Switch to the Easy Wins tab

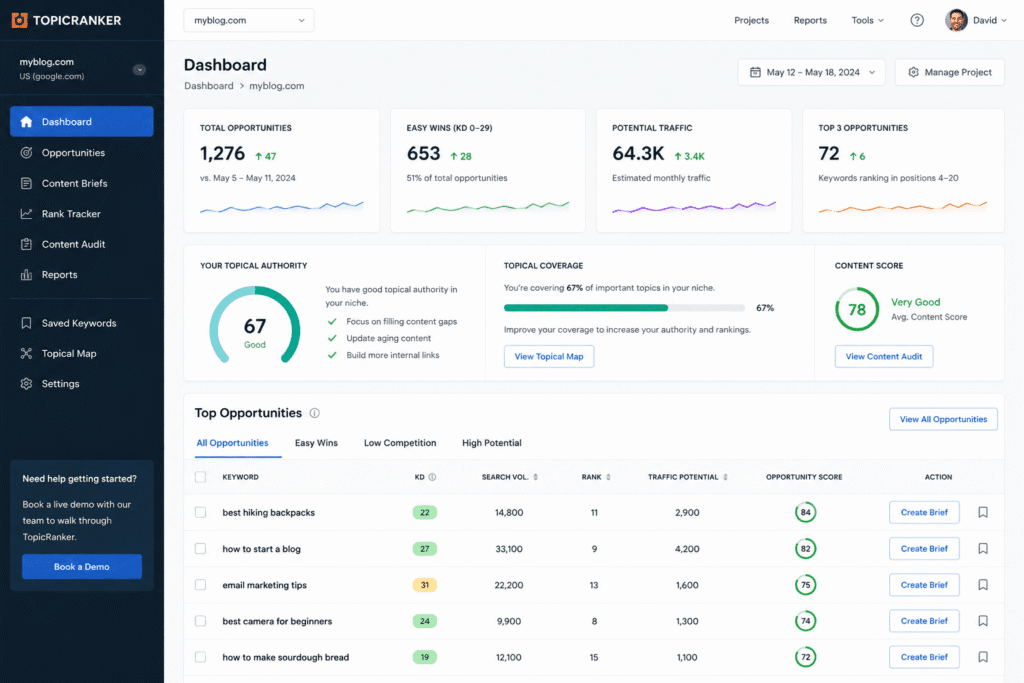pos(316,443)
